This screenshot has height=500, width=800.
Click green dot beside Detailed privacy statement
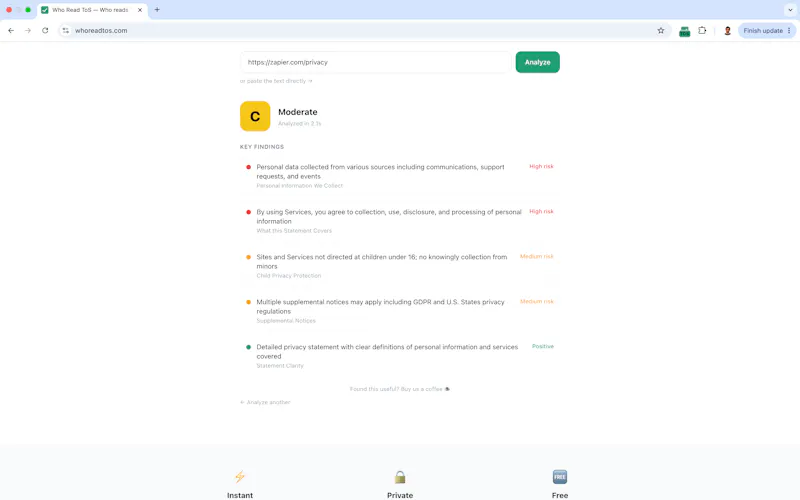(x=248, y=347)
